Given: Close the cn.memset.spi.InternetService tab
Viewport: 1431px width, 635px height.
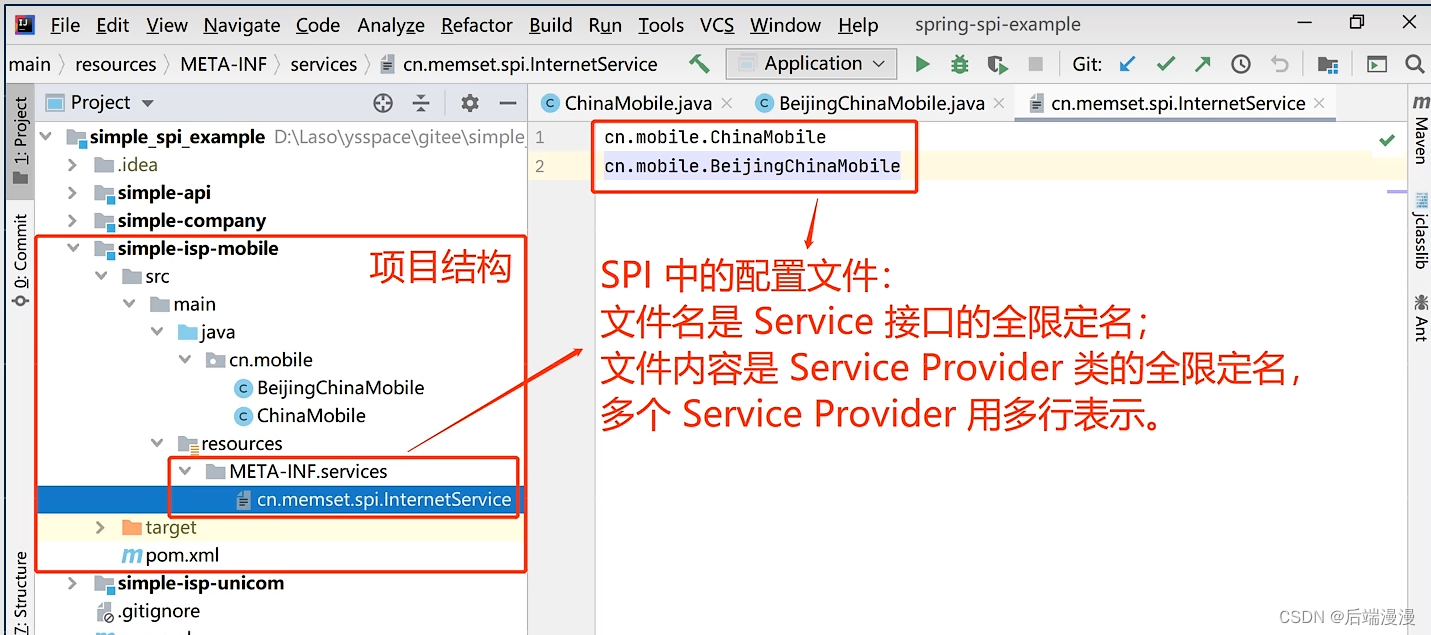Looking at the screenshot, I should [x=1319, y=103].
